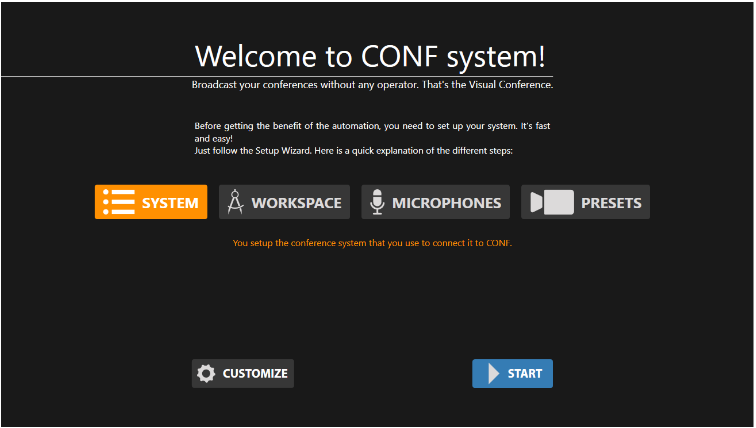
Task: Click the microphone icon on MICROPHONES
Action: [377, 202]
